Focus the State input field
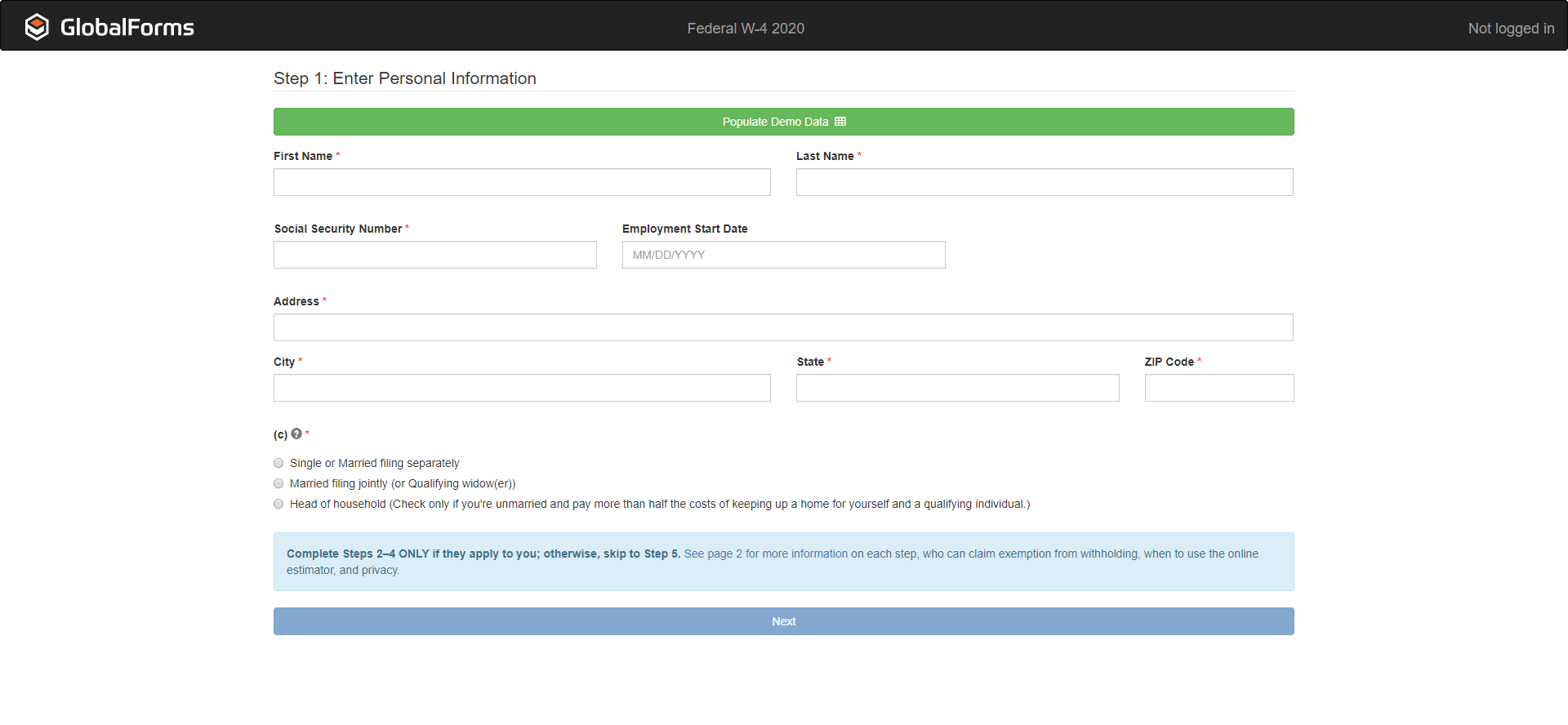The width and height of the screenshot is (1568, 725). tap(957, 388)
